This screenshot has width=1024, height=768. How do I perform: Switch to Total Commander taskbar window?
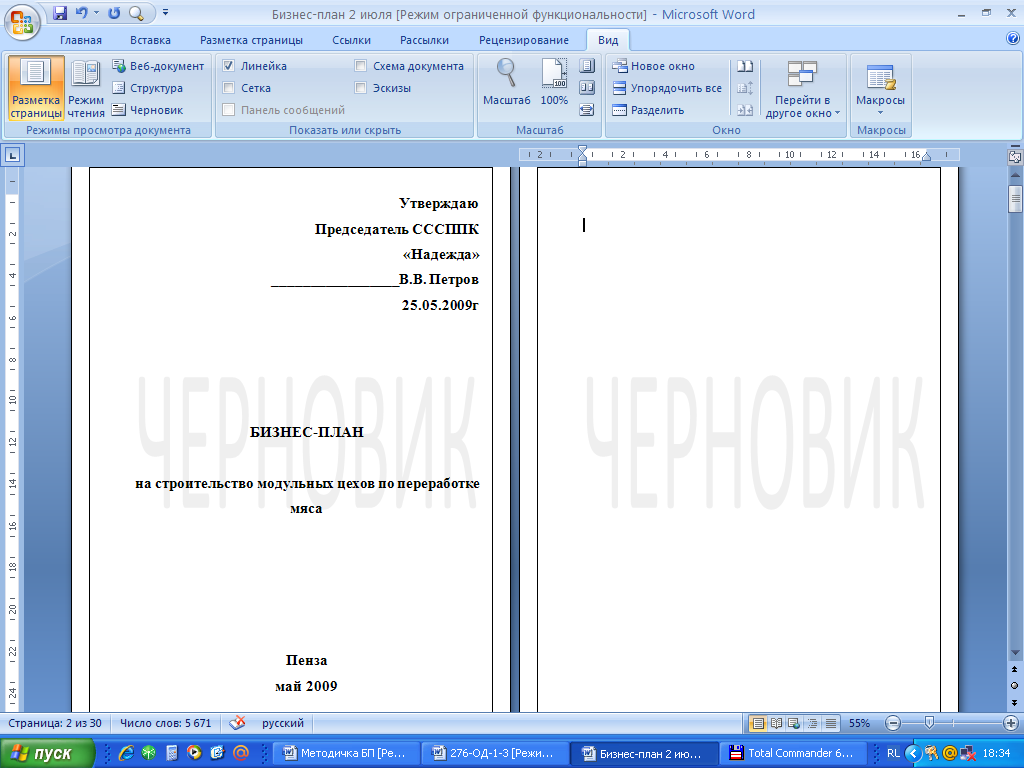pyautogui.click(x=792, y=753)
